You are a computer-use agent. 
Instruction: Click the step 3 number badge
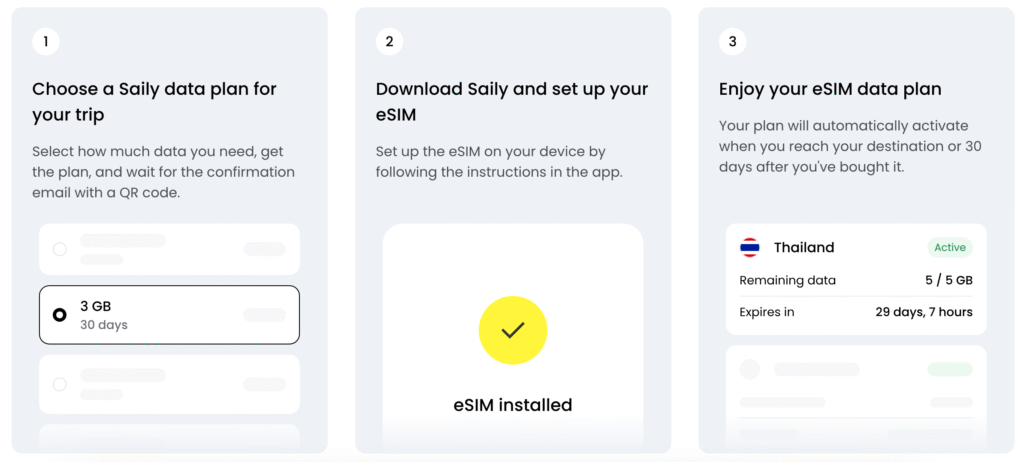pos(732,41)
